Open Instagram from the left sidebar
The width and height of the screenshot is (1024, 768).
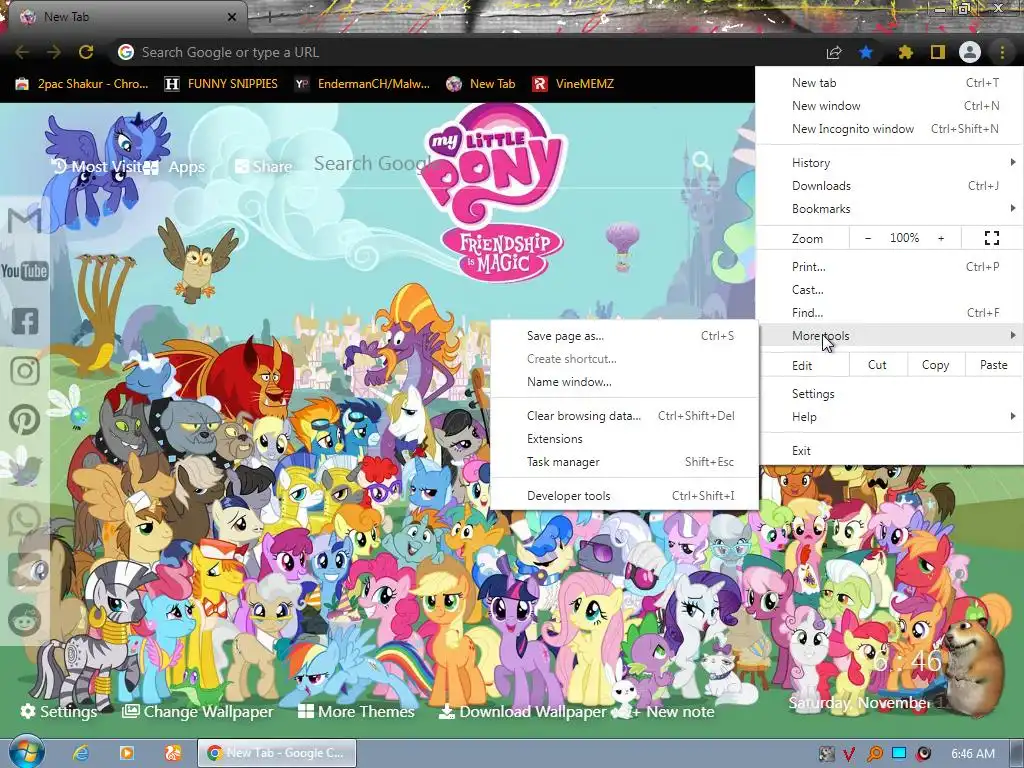[25, 370]
